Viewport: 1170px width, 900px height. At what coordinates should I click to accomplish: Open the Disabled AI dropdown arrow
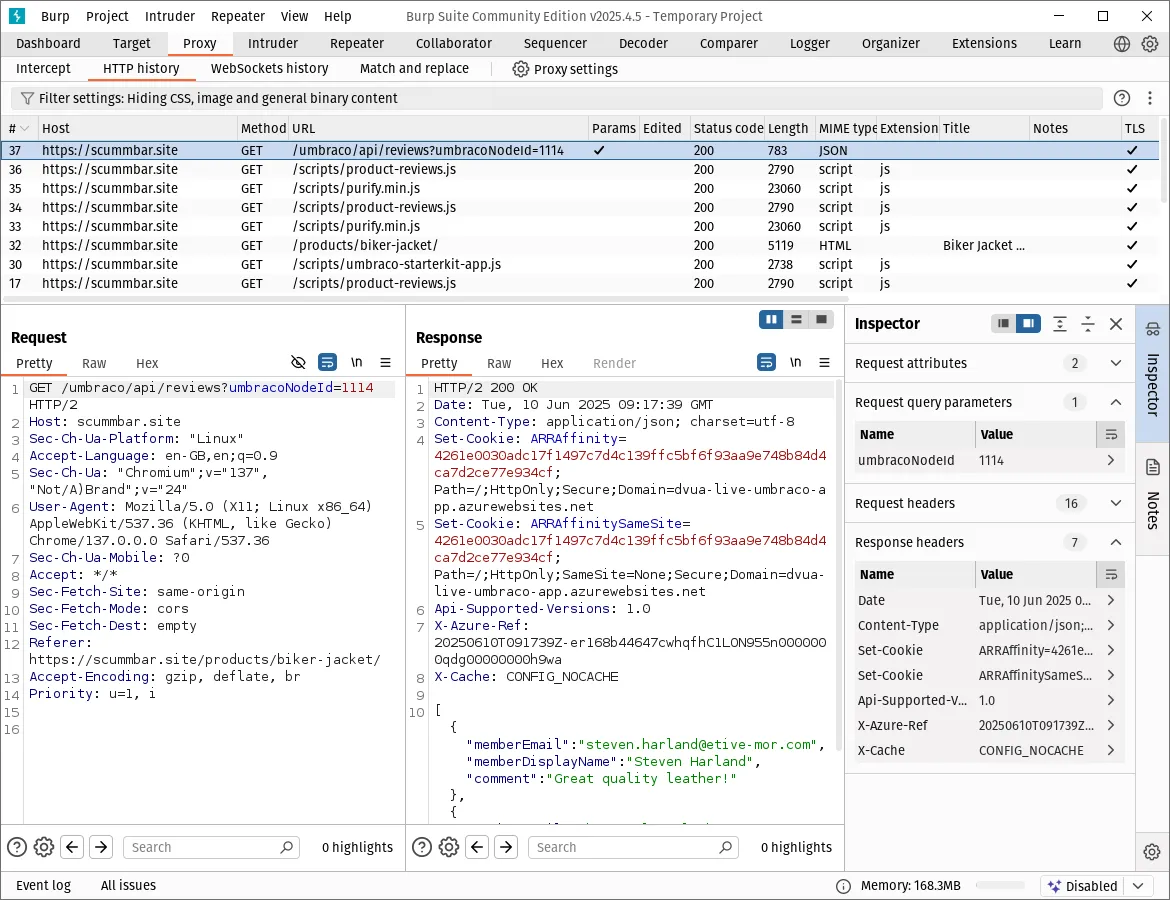(x=1138, y=887)
